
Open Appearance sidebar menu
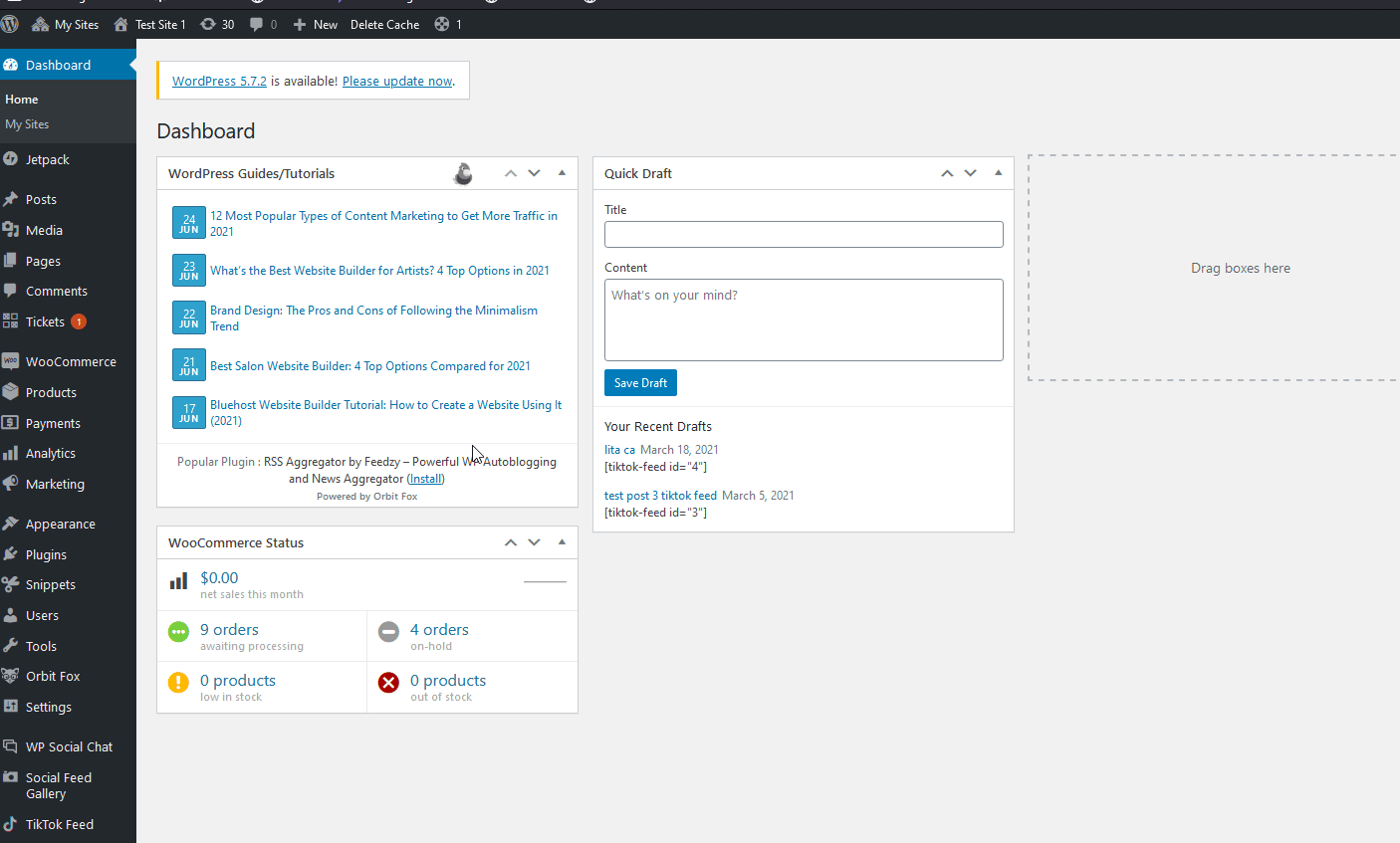[68, 524]
